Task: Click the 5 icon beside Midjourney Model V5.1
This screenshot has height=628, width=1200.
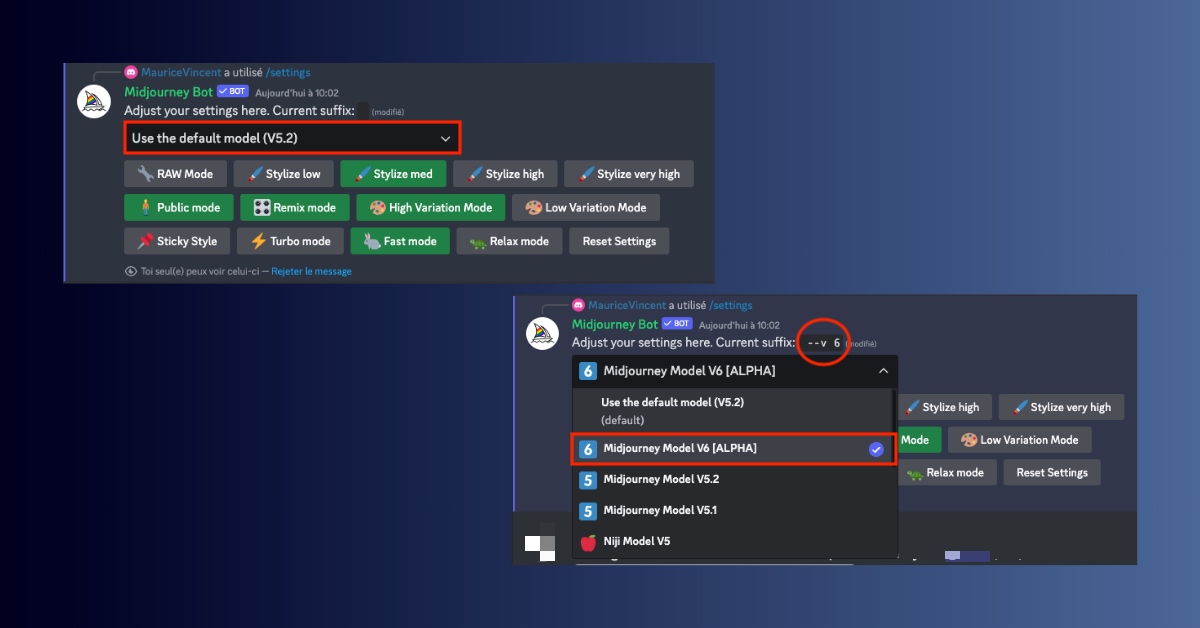Action: tap(588, 511)
